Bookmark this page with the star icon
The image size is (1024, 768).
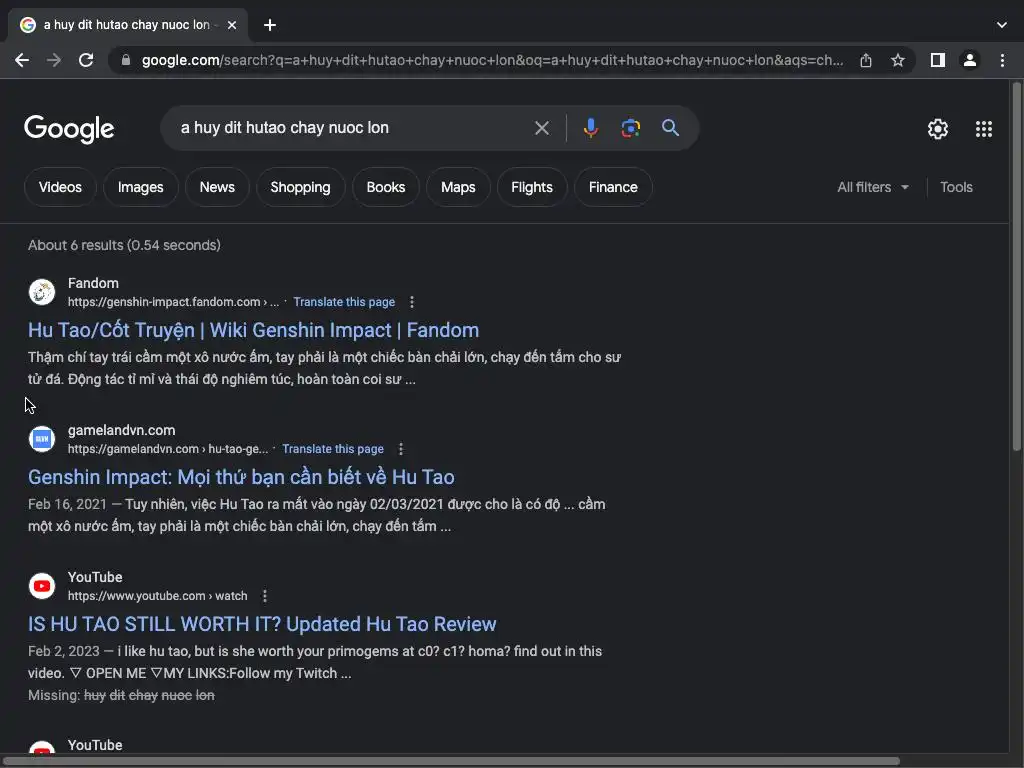coord(898,60)
